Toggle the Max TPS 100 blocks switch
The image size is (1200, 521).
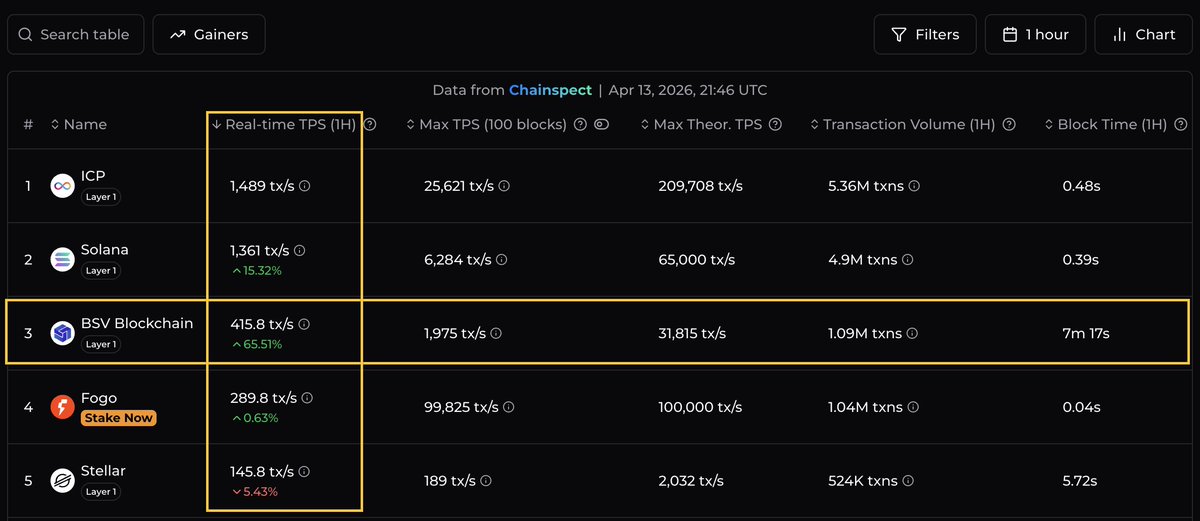pos(602,125)
